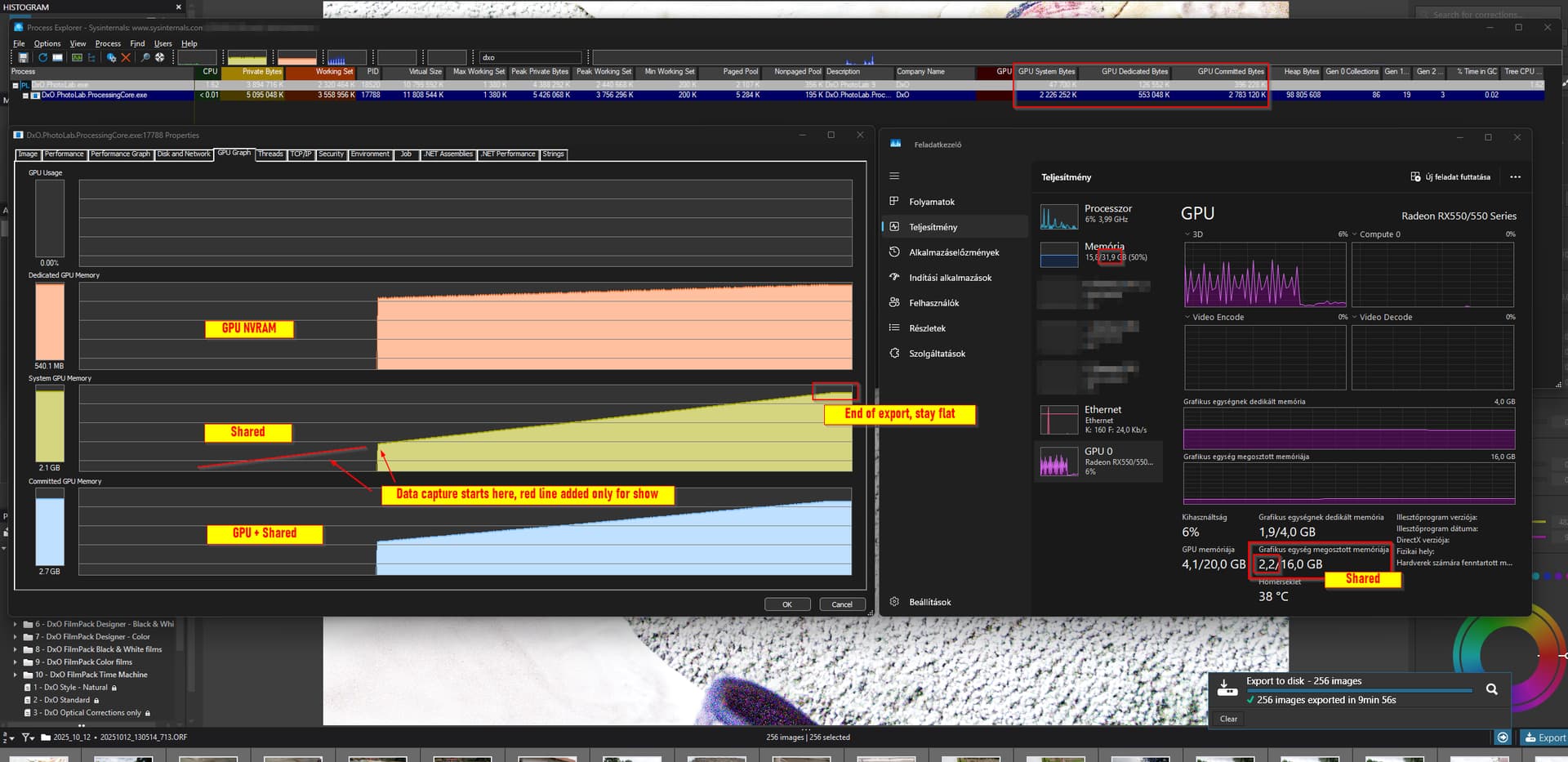The width and height of the screenshot is (1568, 762).
Task: Click the magnifier icon in export notification
Action: coord(1491,689)
